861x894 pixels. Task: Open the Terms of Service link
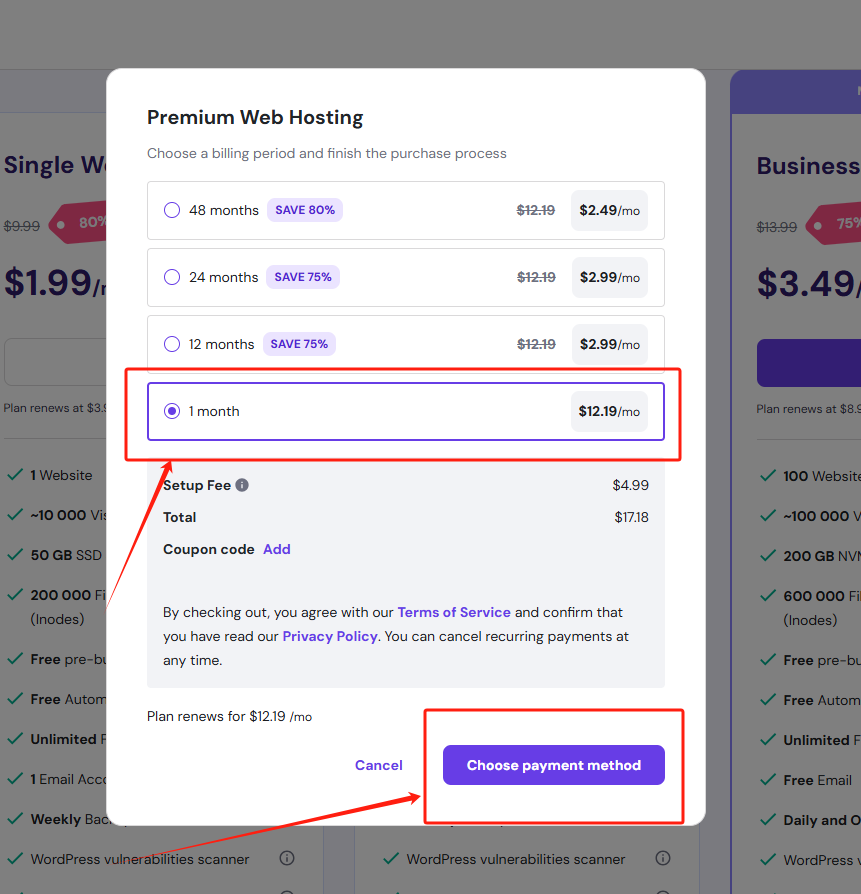(x=454, y=612)
